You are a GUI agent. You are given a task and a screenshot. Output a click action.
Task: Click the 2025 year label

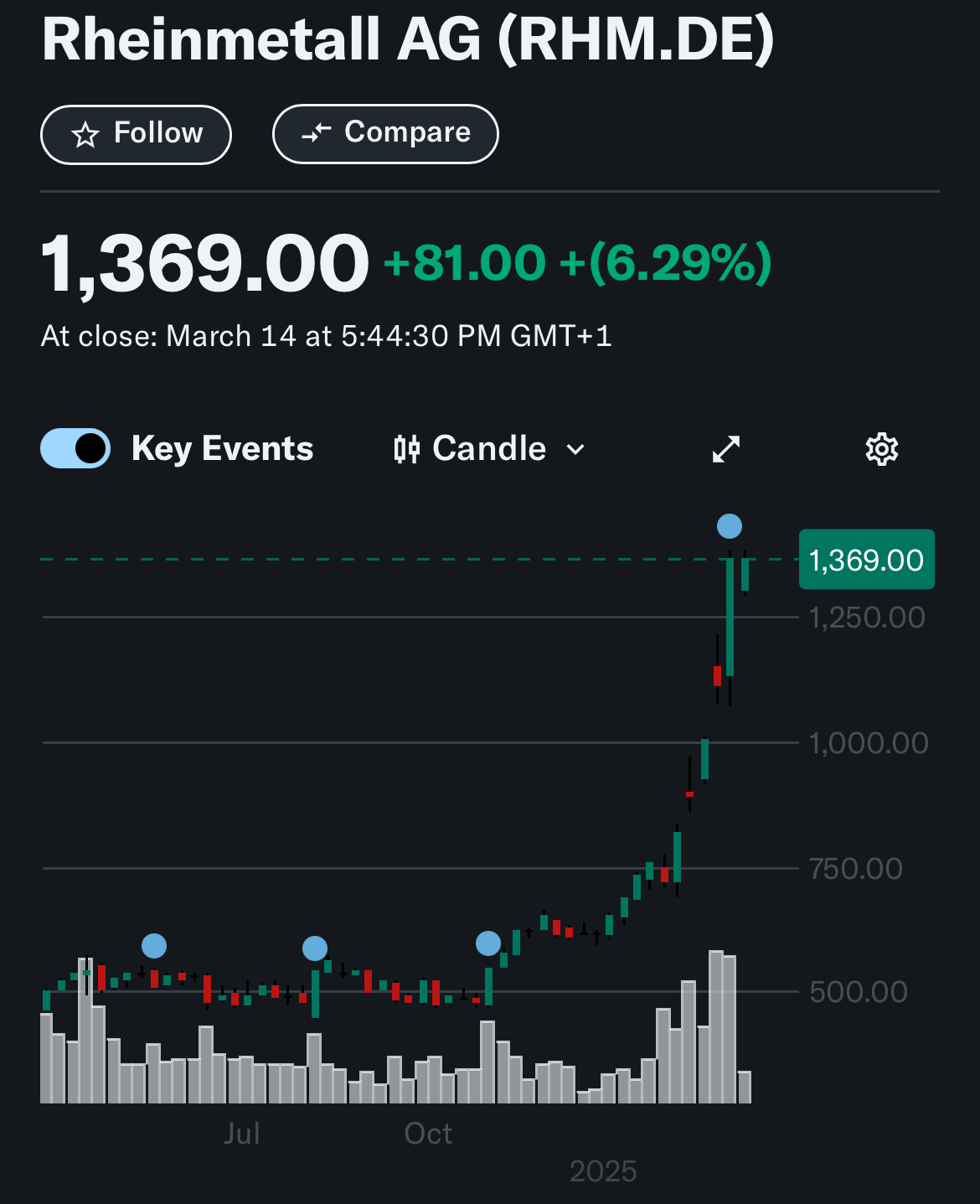coord(603,1171)
